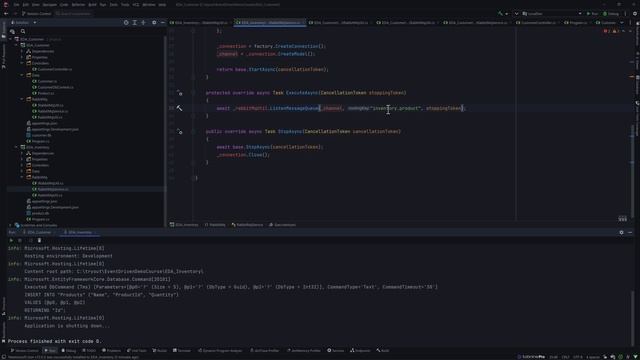The image size is (640, 360).
Task: Click the green Run button
Action: (x=592, y=13)
